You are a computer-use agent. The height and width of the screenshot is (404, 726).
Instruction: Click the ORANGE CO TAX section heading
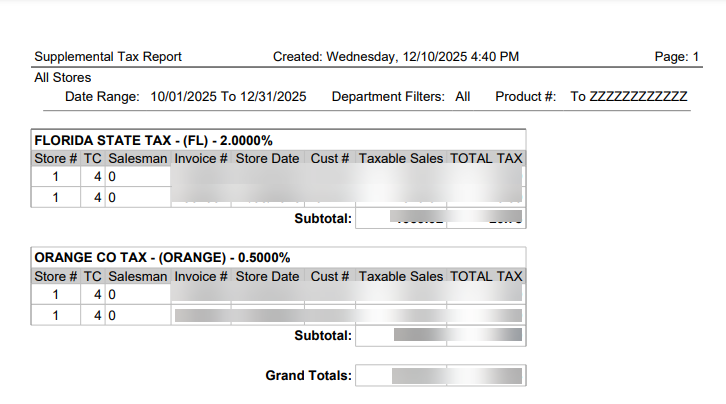[x=163, y=257]
